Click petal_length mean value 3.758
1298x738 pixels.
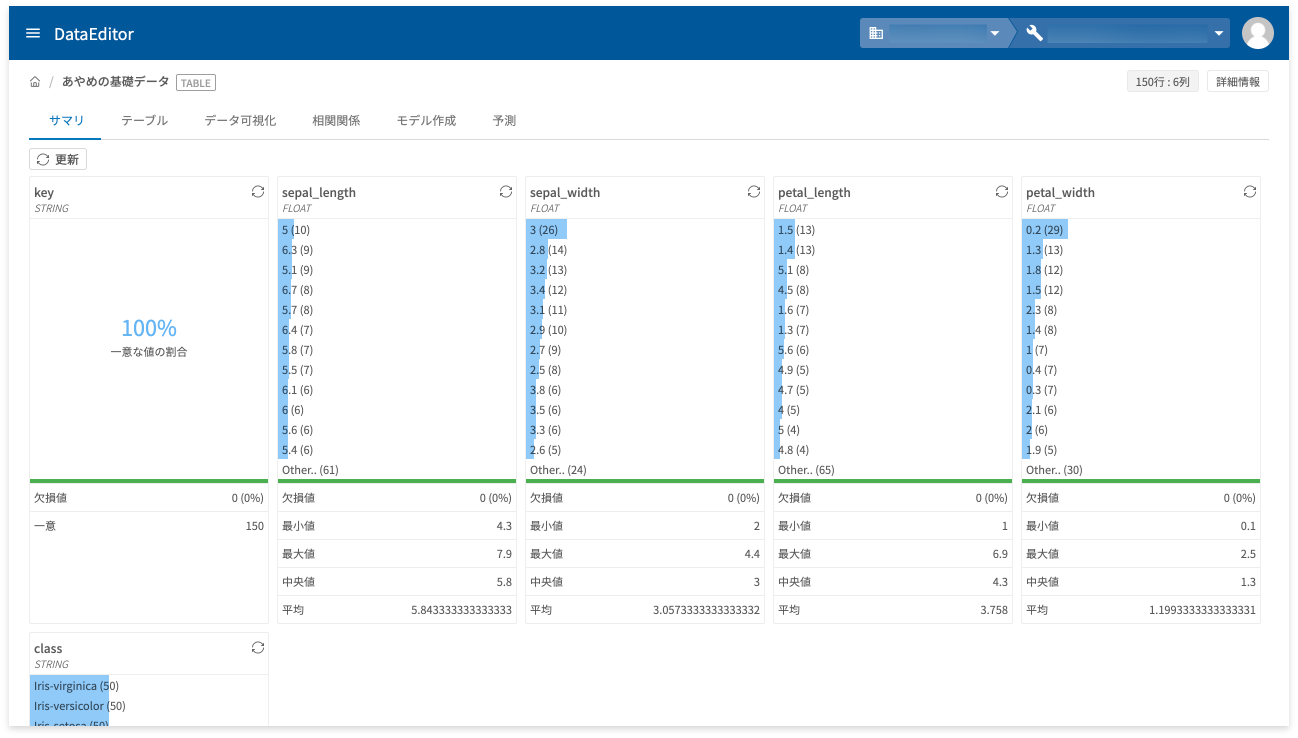click(x=994, y=610)
